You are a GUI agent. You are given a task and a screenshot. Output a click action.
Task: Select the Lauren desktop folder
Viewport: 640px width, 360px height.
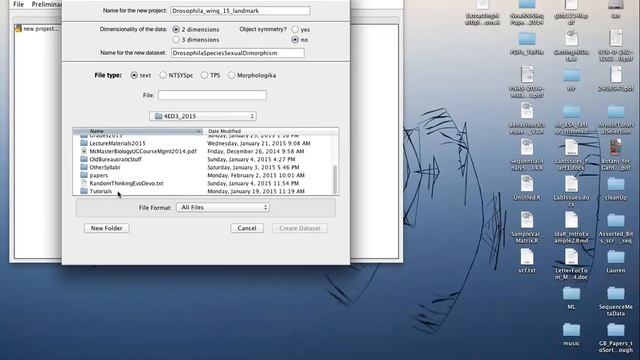point(616,258)
